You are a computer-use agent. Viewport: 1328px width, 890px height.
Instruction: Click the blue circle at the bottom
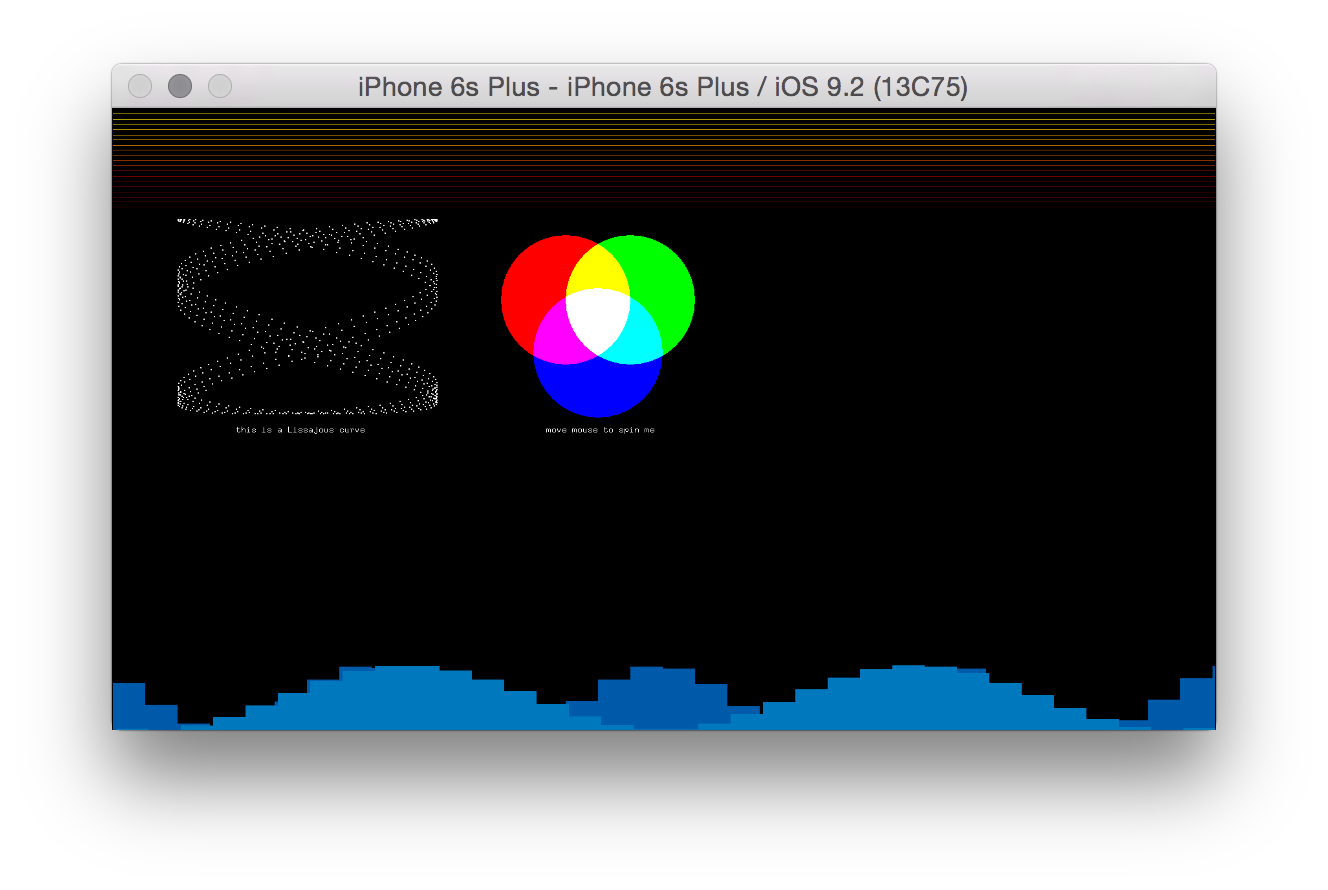pyautogui.click(x=597, y=390)
